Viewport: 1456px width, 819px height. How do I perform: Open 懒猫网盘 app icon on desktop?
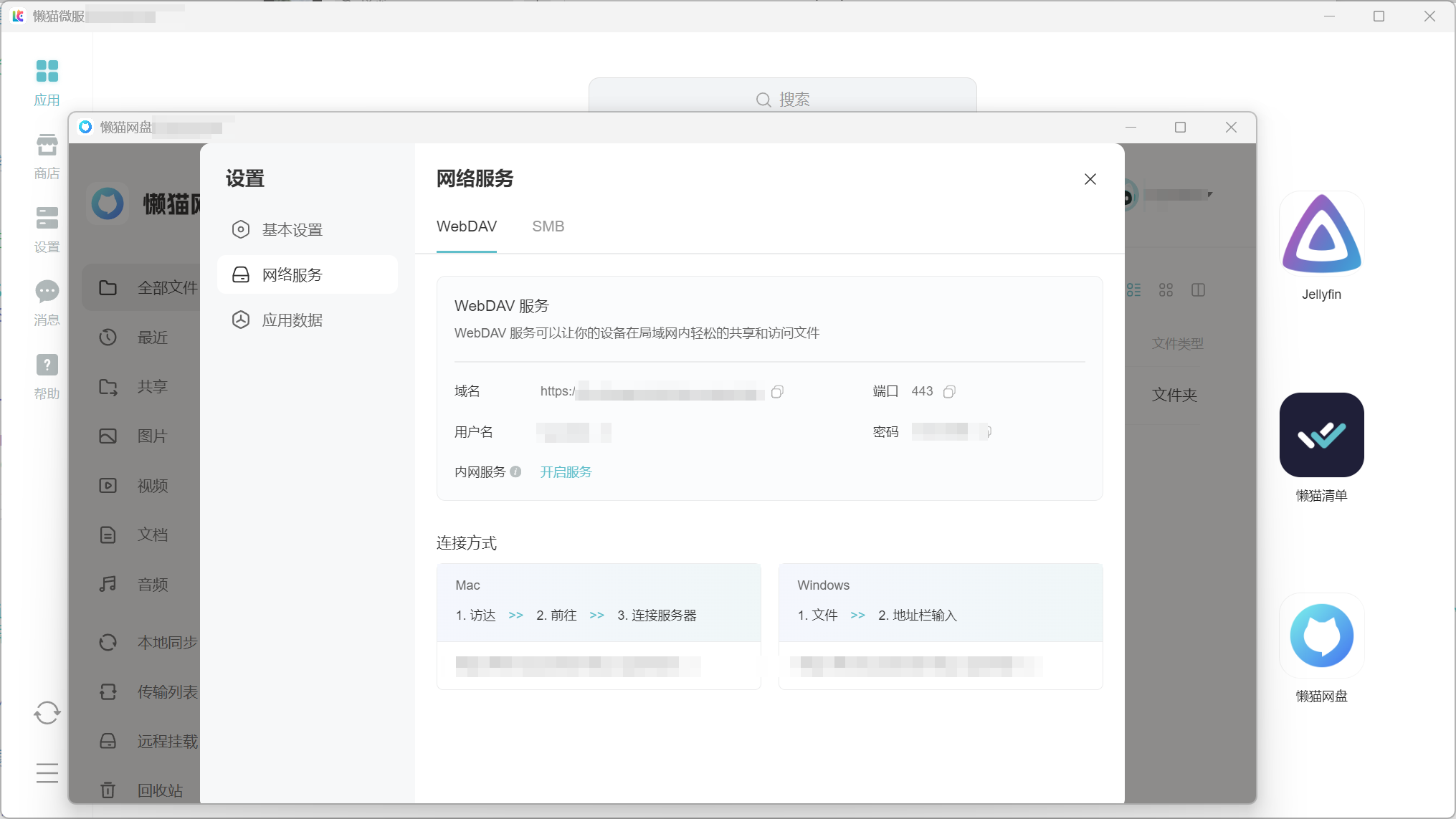pos(1321,636)
